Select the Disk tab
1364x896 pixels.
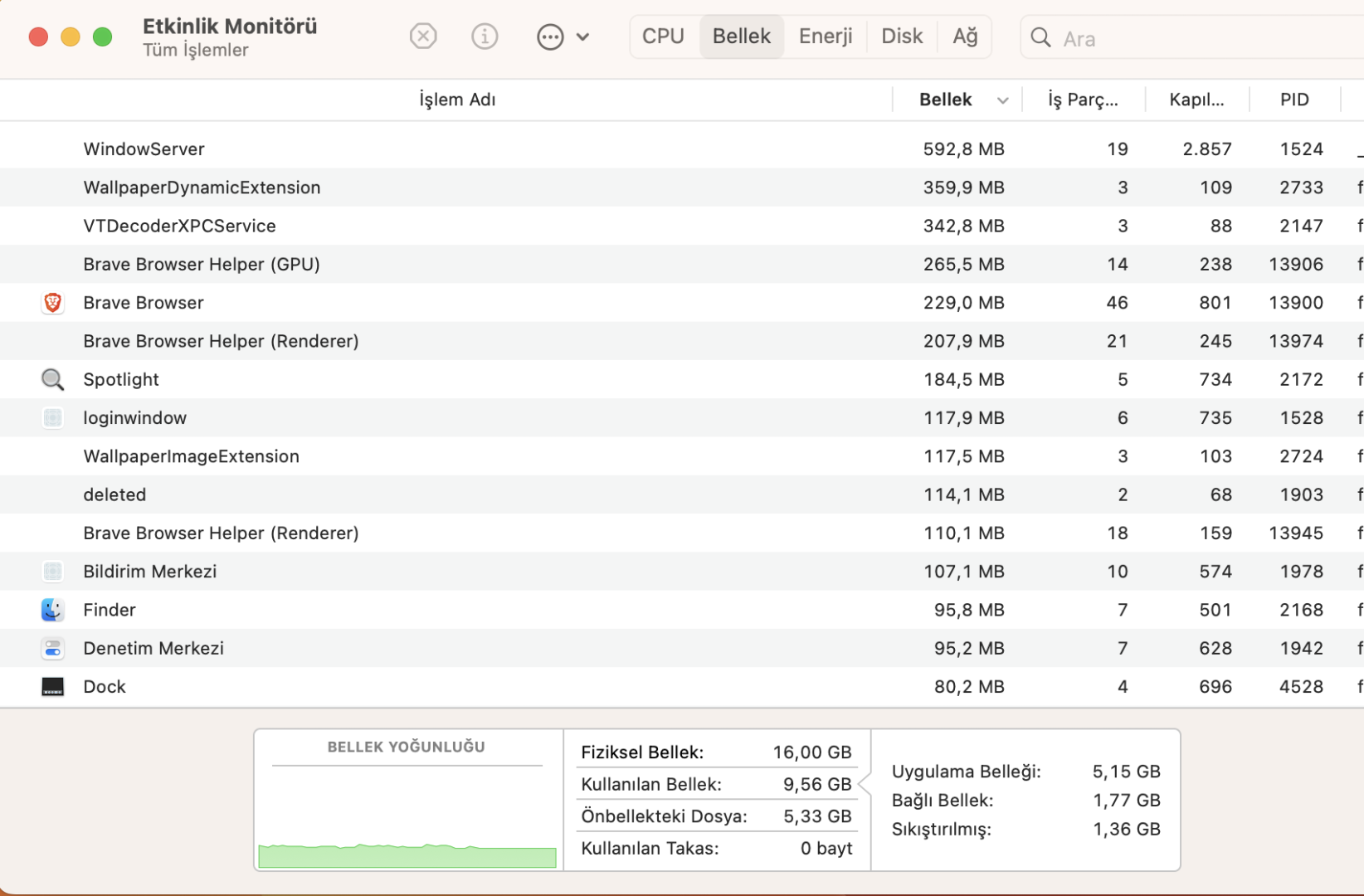point(902,37)
